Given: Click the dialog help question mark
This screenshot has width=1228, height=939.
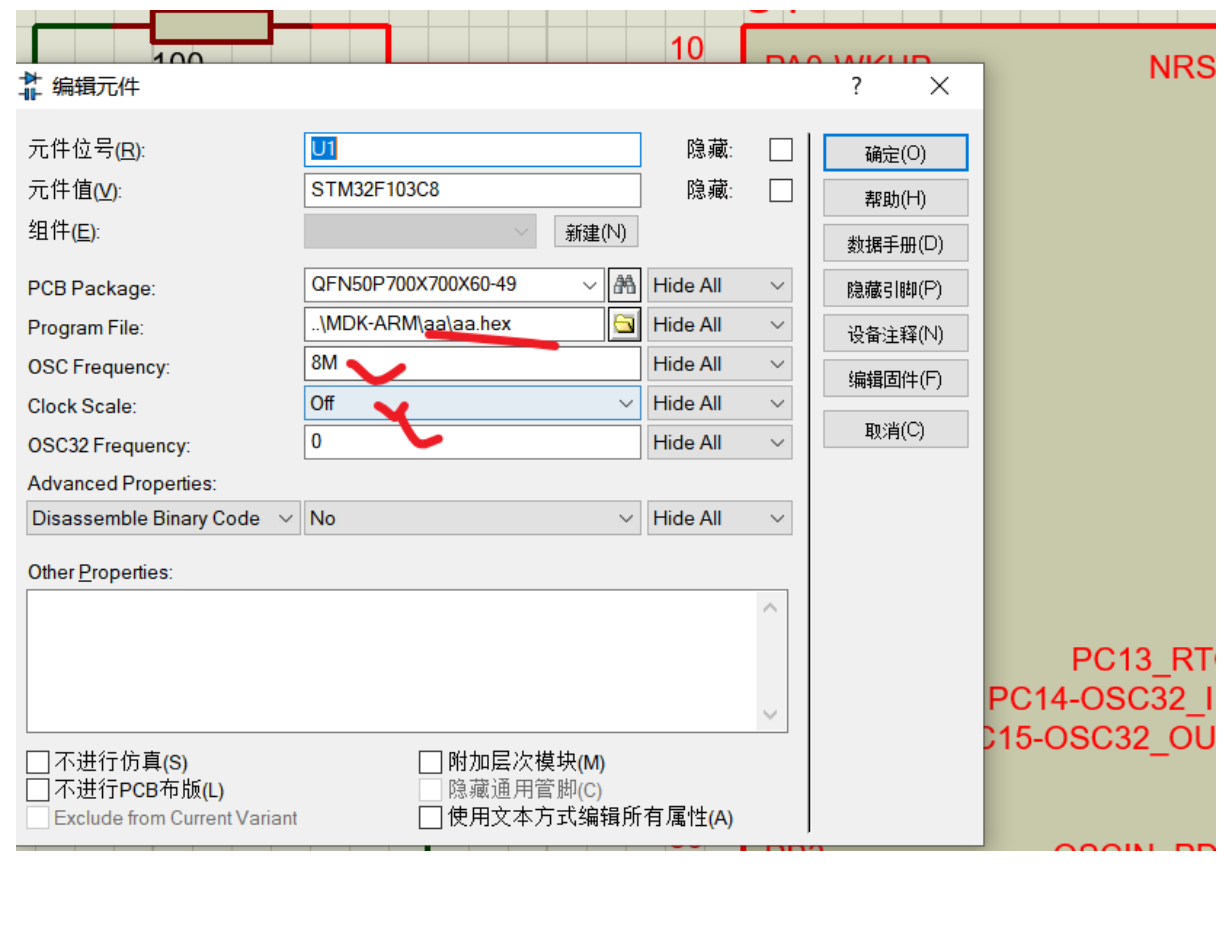Looking at the screenshot, I should 856,86.
